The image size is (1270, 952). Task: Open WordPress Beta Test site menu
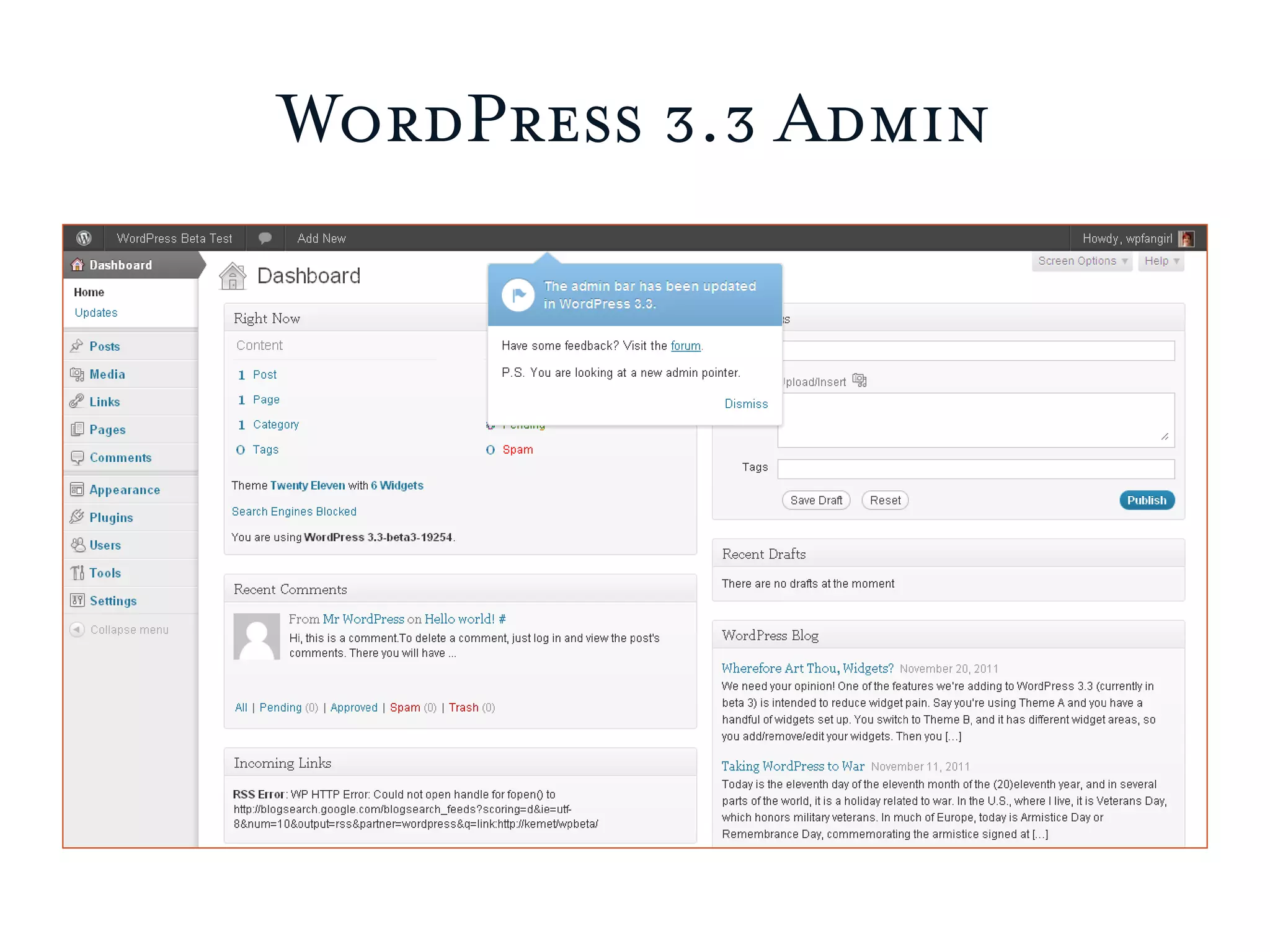(x=174, y=239)
